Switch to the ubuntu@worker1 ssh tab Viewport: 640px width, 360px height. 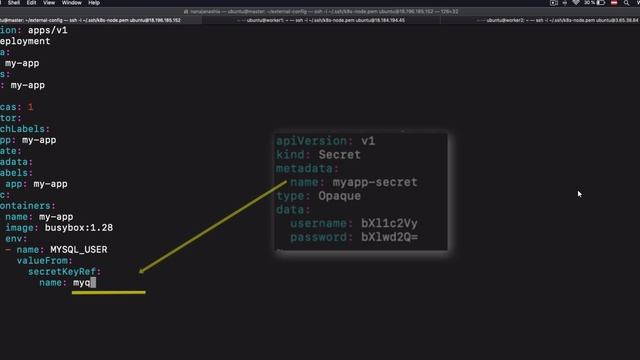[x=321, y=20]
